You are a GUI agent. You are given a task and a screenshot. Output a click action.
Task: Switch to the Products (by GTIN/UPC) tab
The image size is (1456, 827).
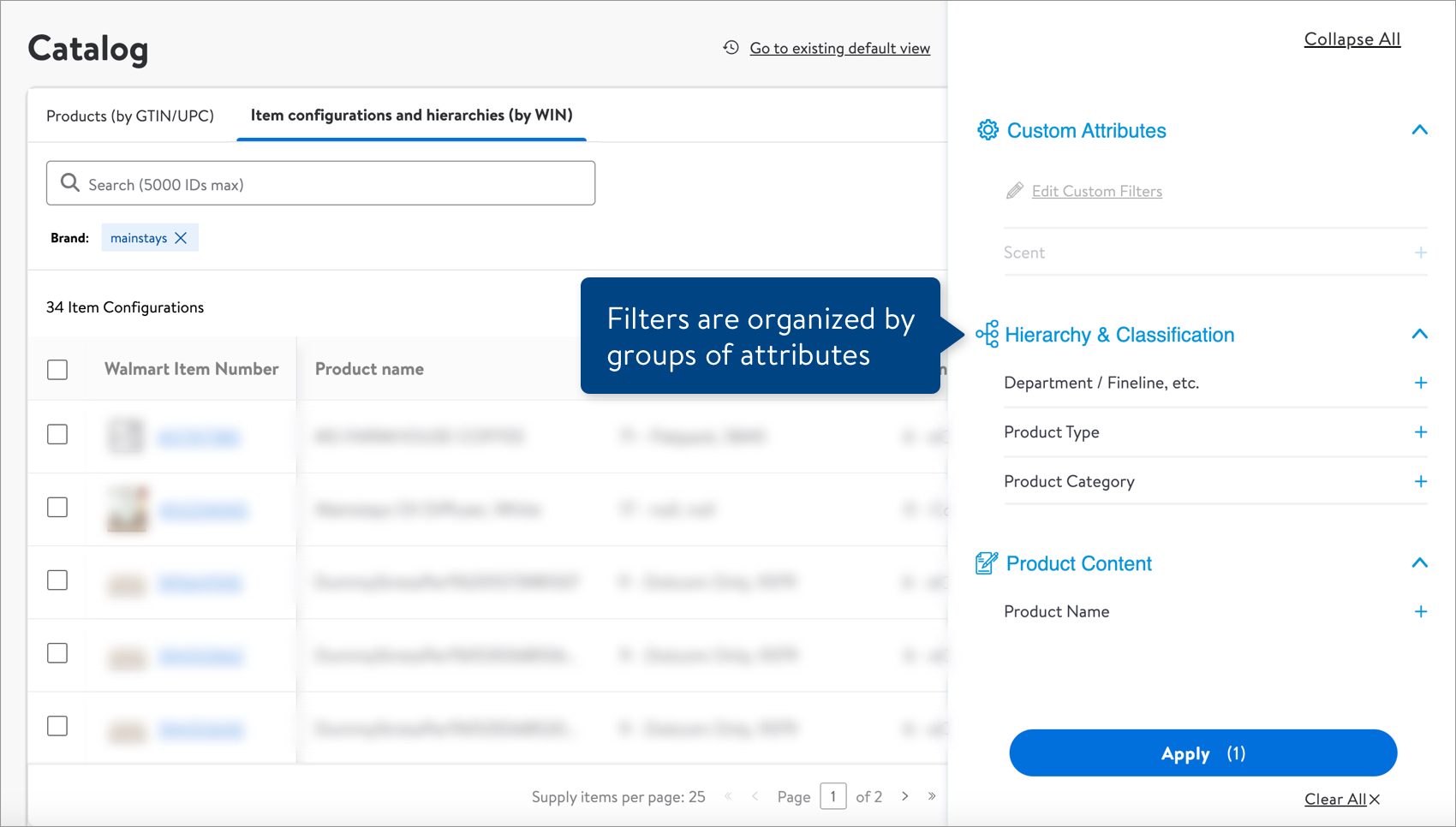point(129,116)
